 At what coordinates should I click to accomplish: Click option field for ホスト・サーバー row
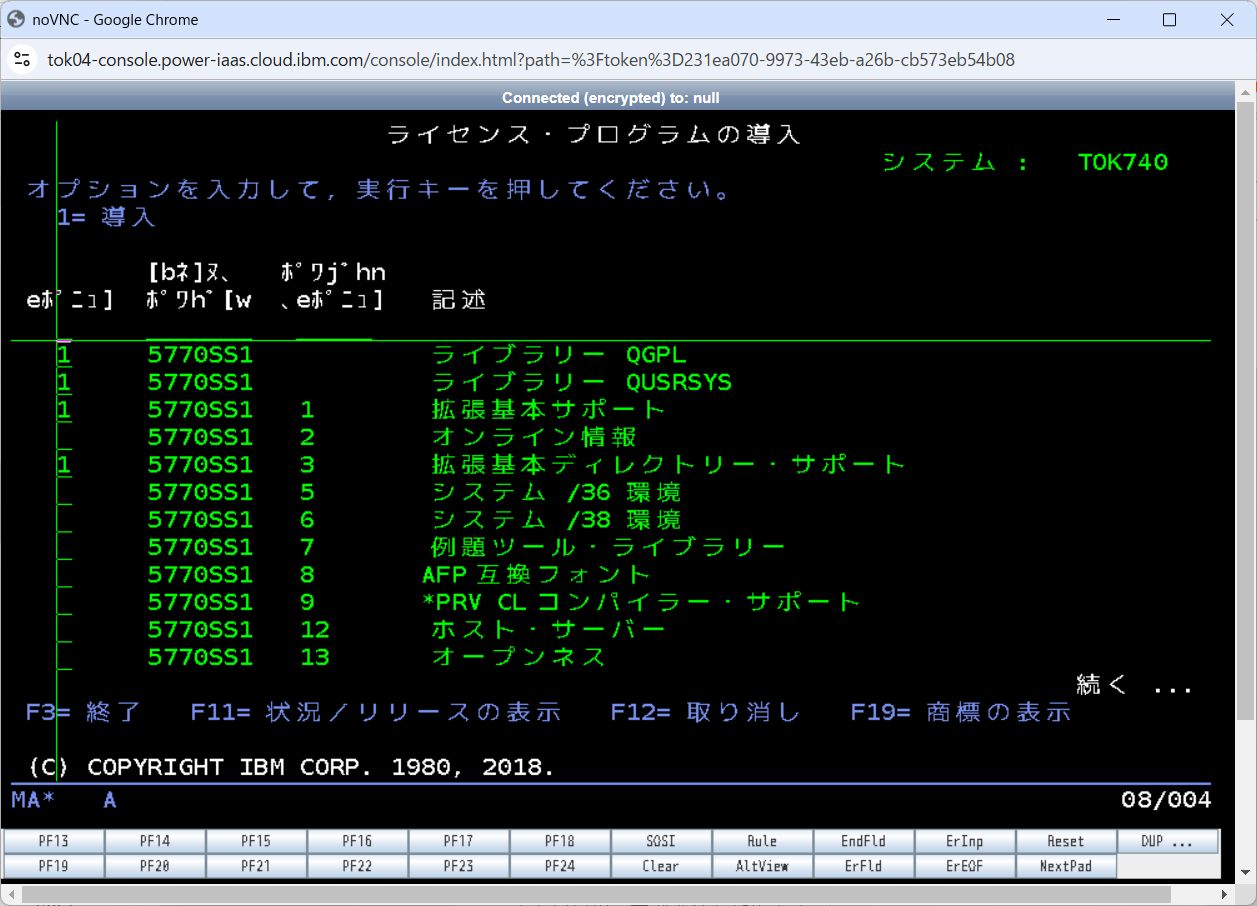tap(64, 630)
